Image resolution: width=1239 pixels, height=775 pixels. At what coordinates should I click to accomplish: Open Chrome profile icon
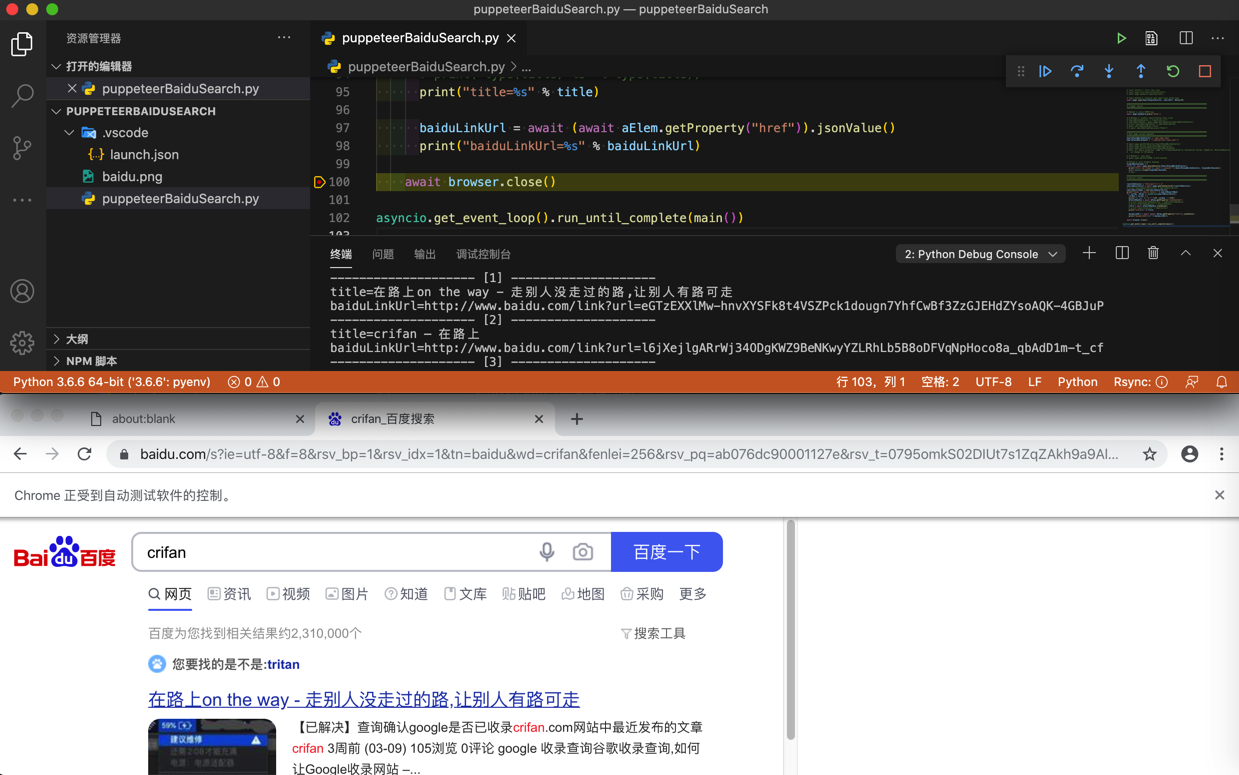(x=1189, y=454)
